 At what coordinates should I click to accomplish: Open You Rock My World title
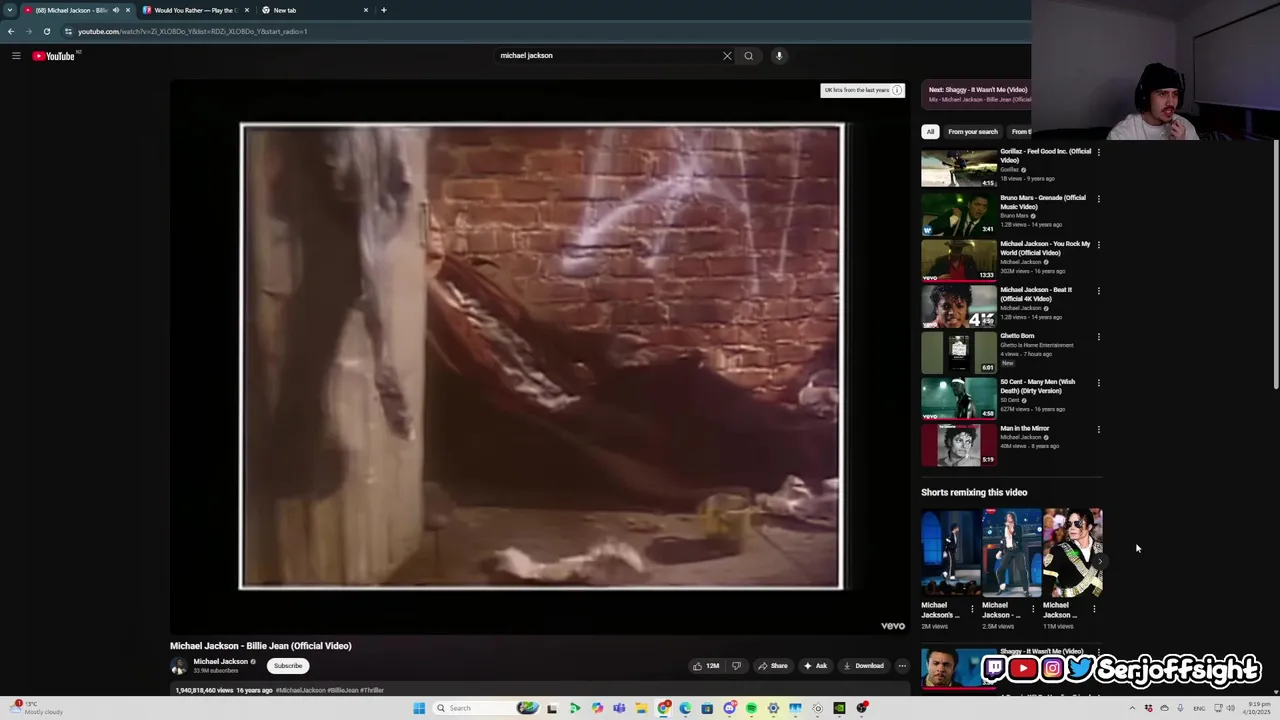click(x=1045, y=248)
